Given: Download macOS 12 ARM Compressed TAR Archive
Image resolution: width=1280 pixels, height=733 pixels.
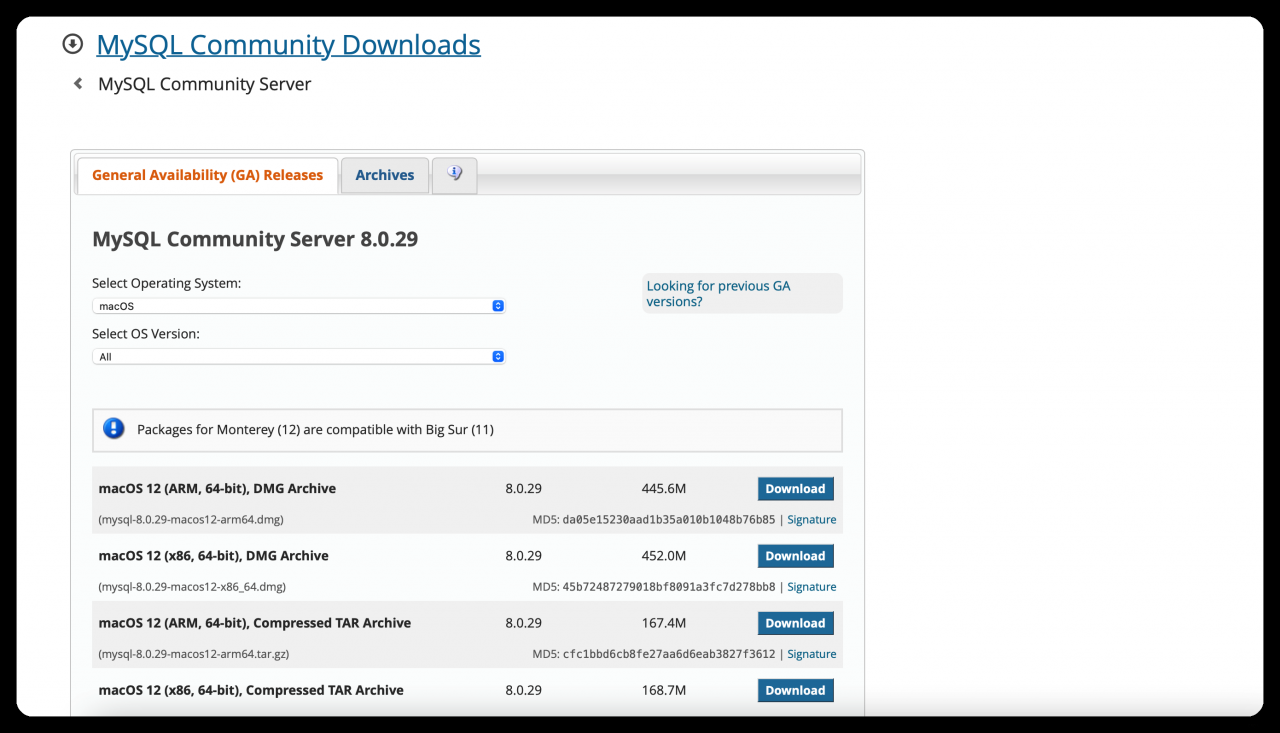Looking at the screenshot, I should 795,623.
